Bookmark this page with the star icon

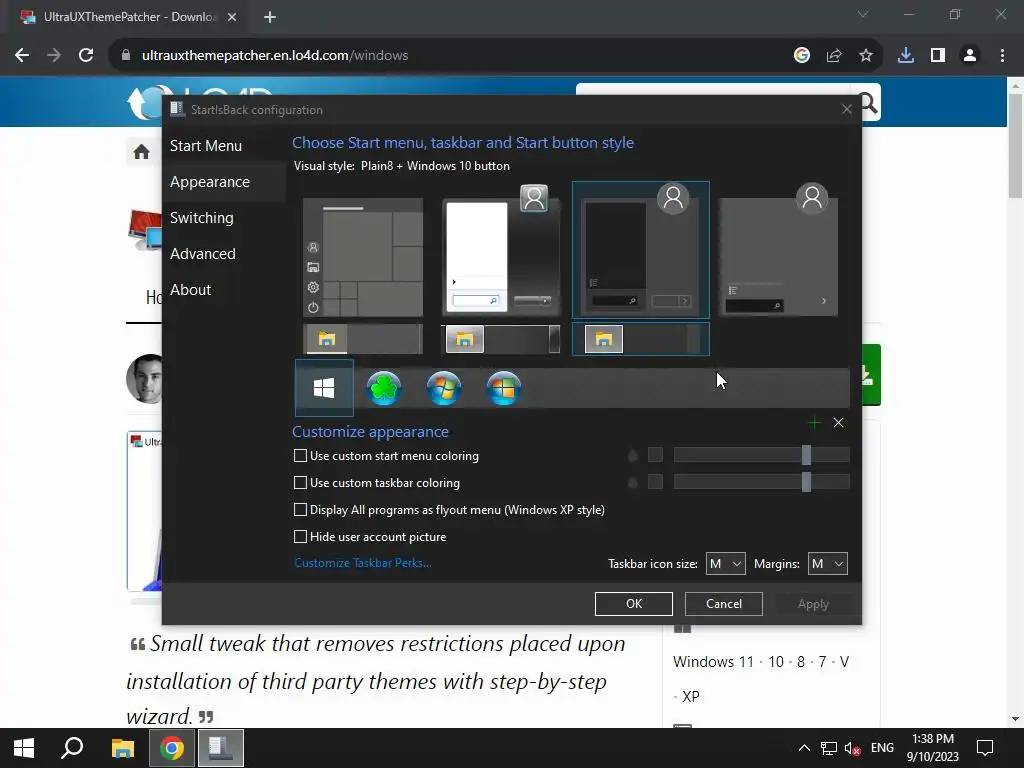point(866,56)
